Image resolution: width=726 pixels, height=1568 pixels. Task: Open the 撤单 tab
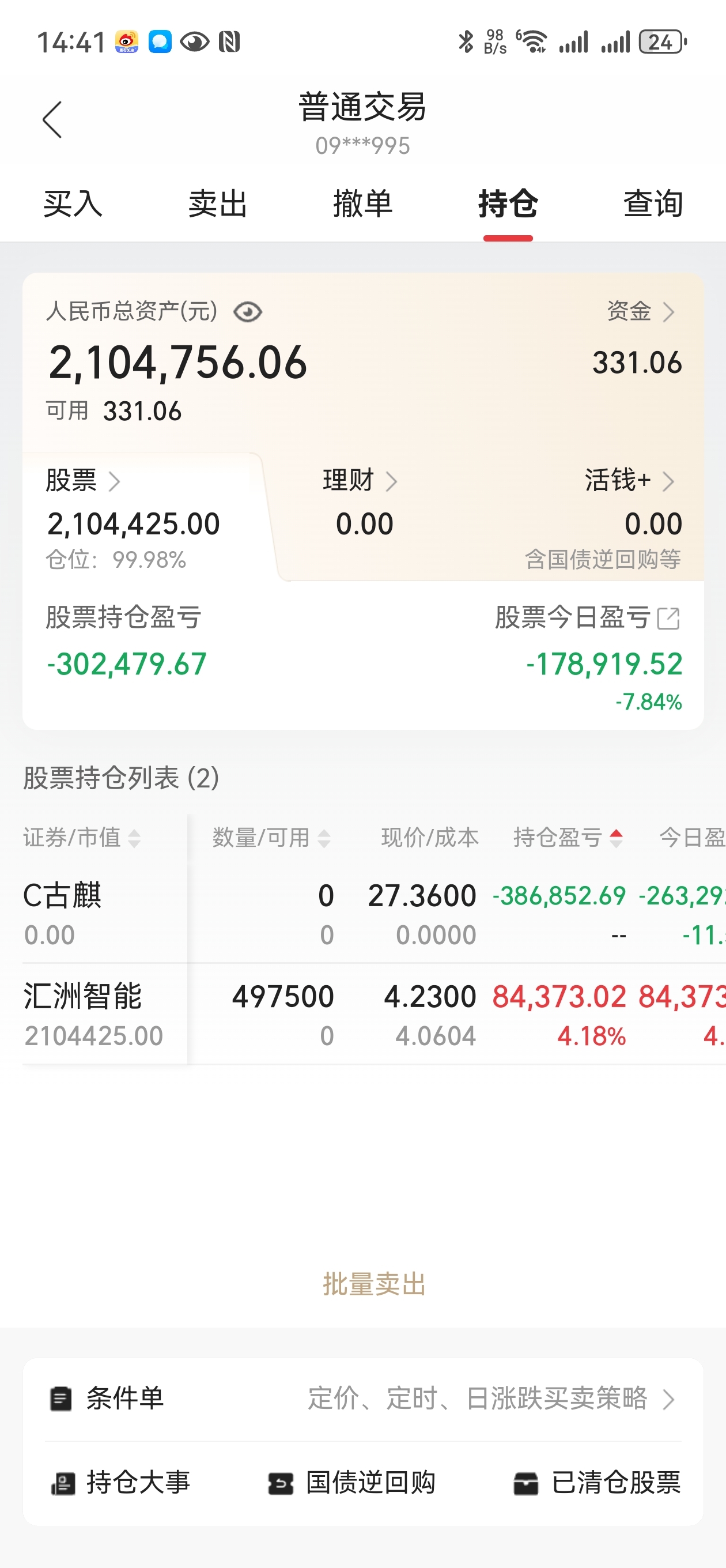[x=362, y=204]
